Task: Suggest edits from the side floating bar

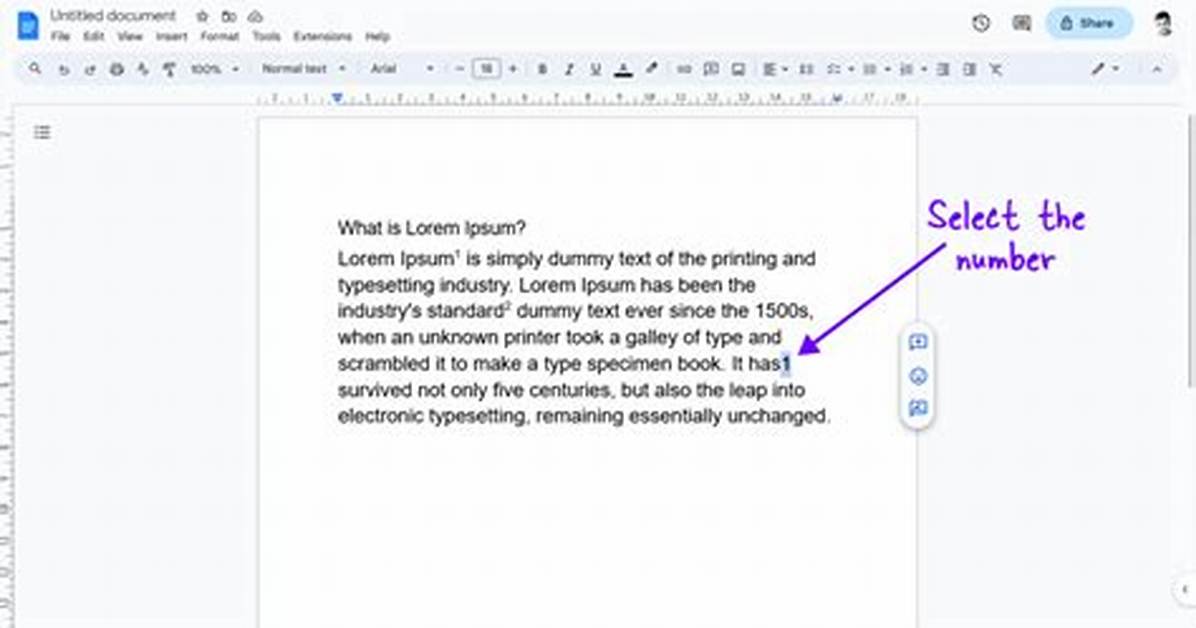Action: (918, 409)
